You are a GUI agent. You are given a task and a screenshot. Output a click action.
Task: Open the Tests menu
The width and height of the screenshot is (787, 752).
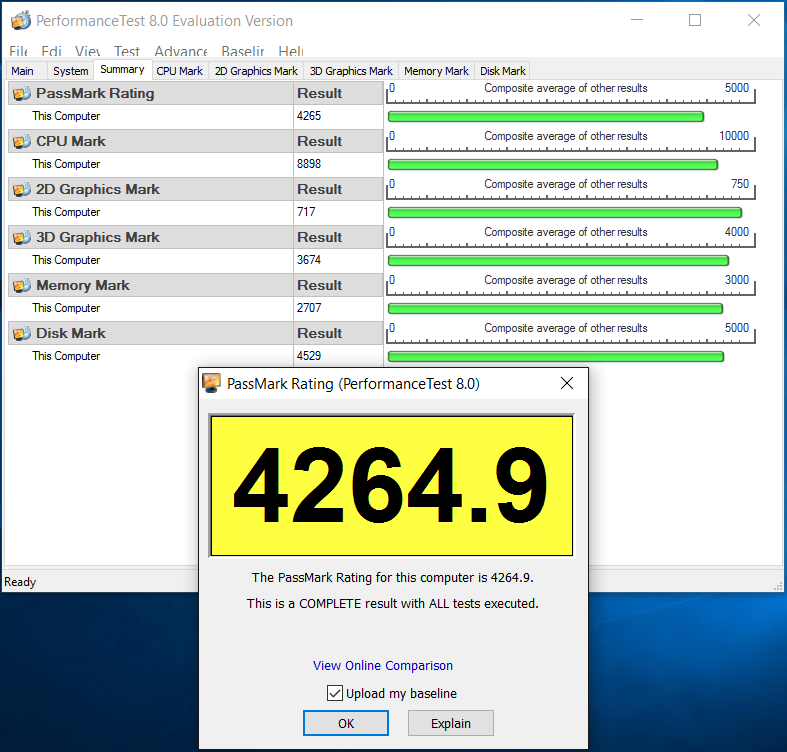pos(126,51)
